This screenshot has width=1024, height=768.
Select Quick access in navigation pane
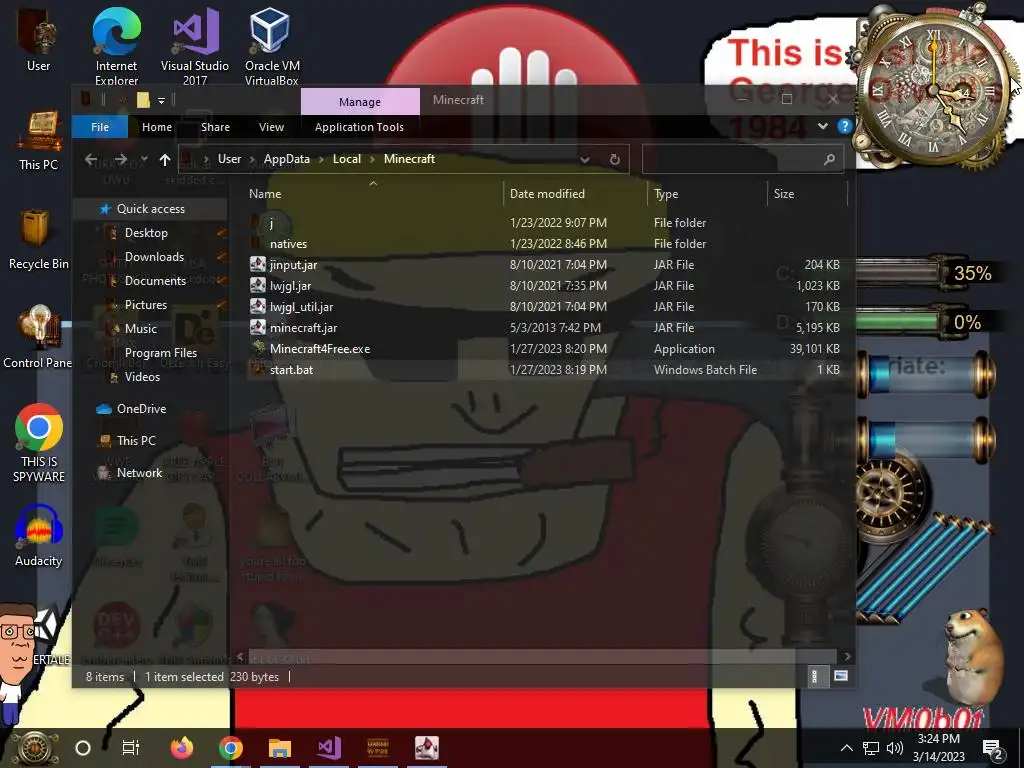(x=151, y=208)
